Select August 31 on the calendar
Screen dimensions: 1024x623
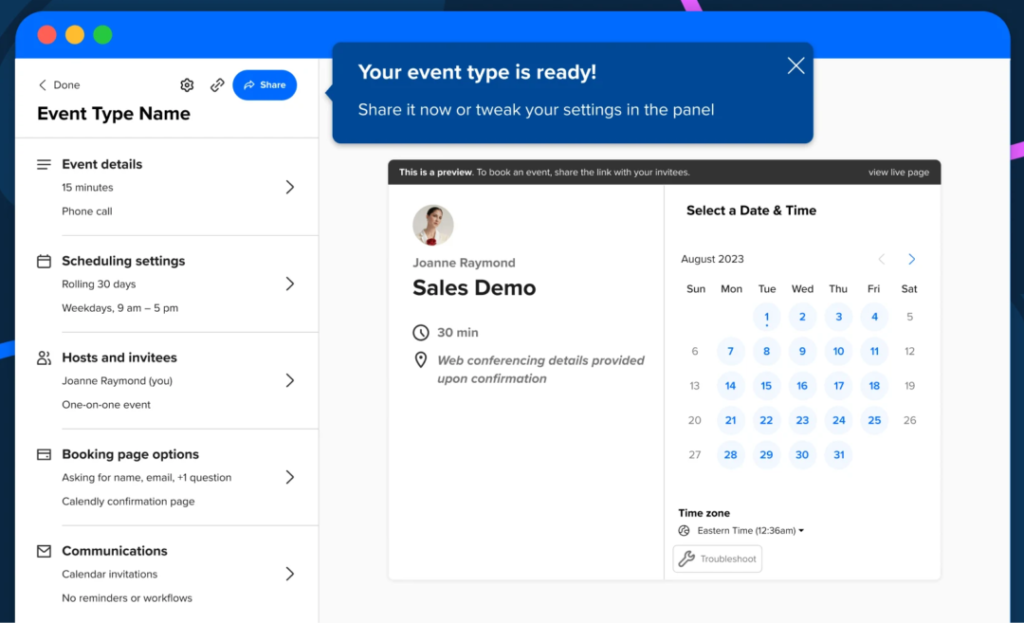[839, 455]
